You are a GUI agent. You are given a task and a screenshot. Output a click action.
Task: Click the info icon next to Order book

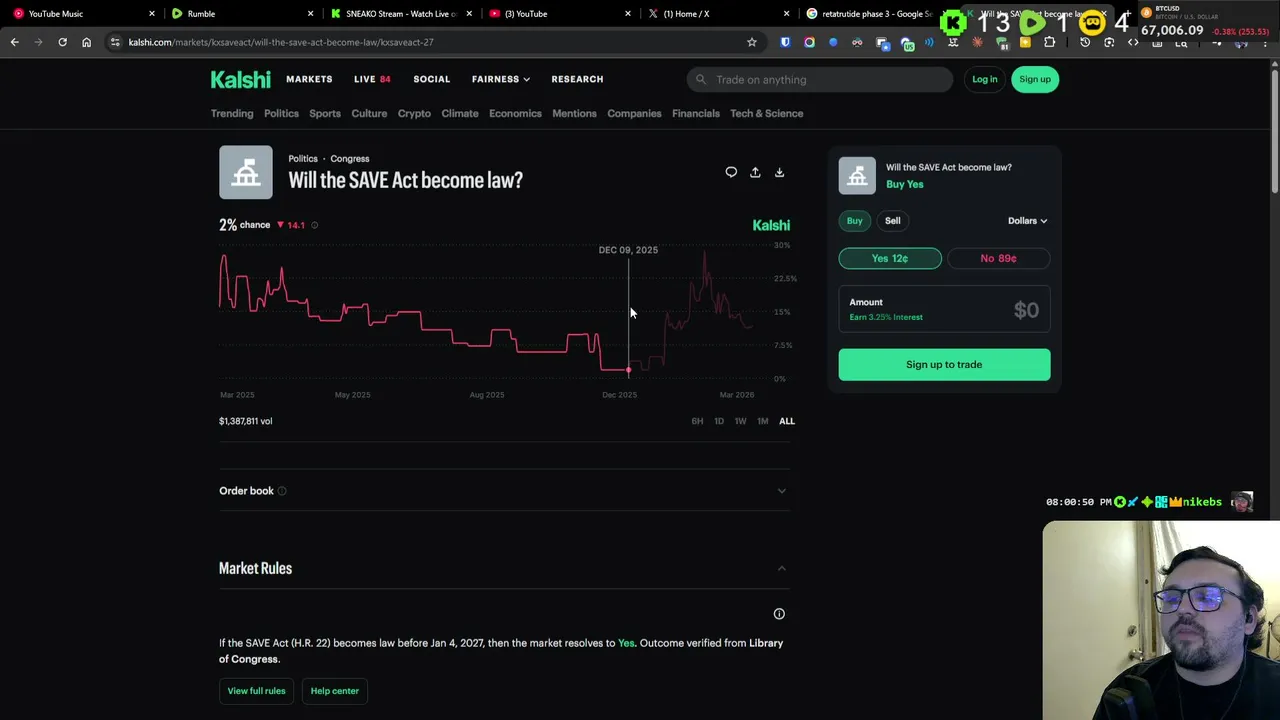pos(282,491)
